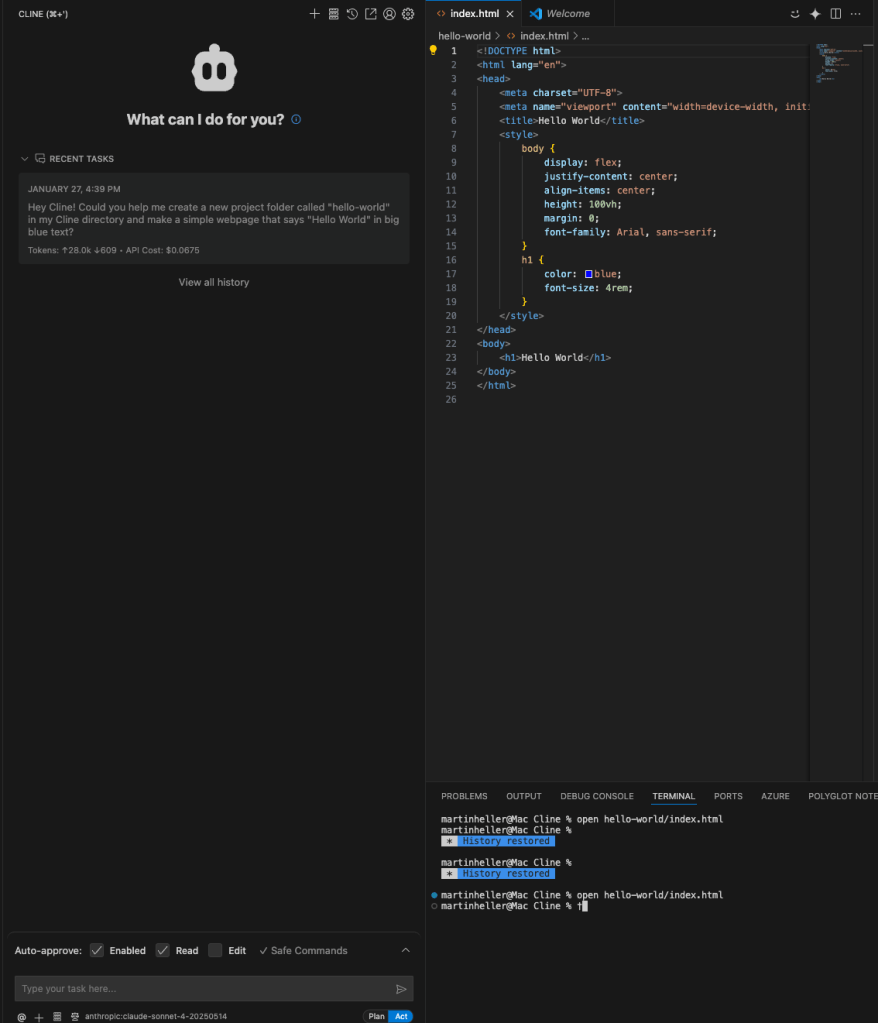This screenshot has height=1023, width=878.
Task: Switch to Plan mode
Action: tap(376, 1016)
